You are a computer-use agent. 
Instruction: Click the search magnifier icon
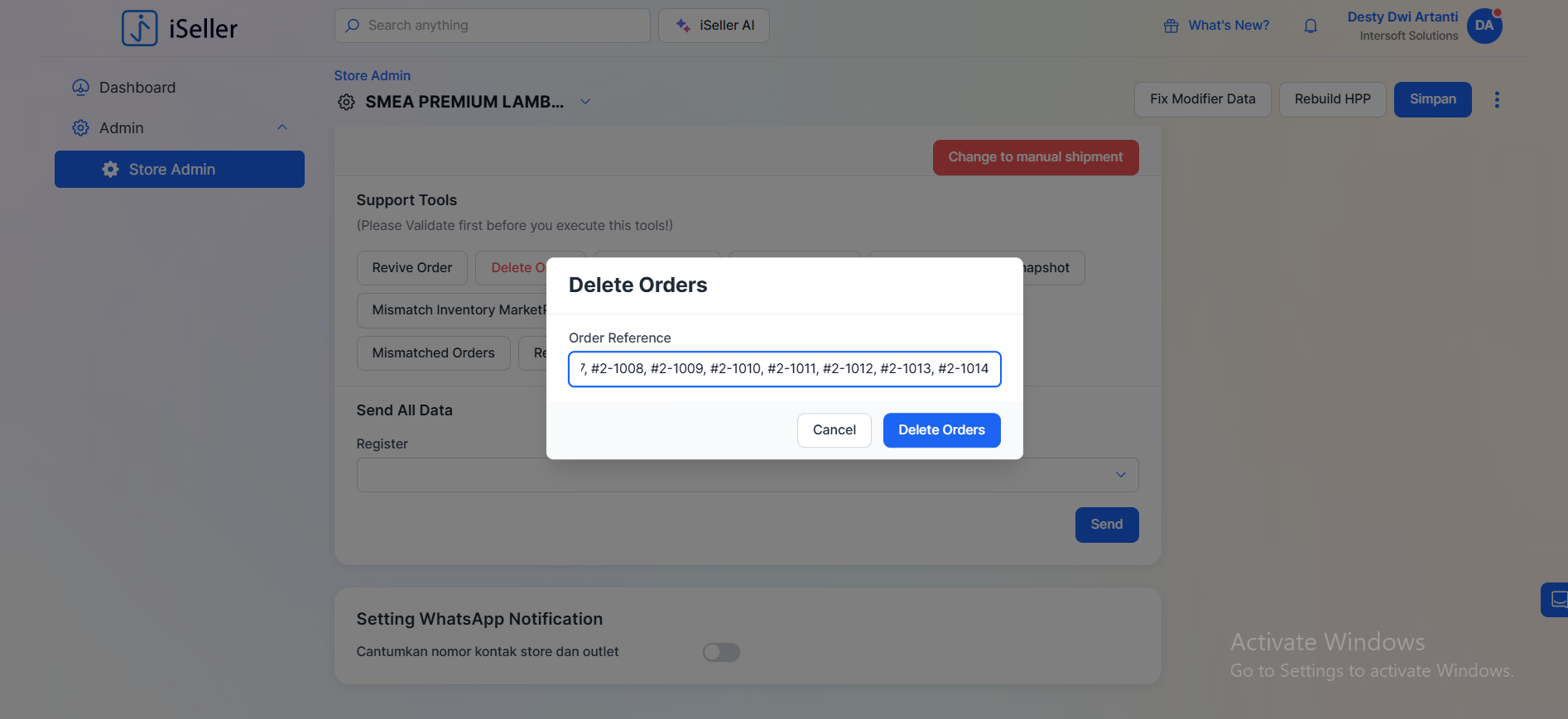click(353, 26)
